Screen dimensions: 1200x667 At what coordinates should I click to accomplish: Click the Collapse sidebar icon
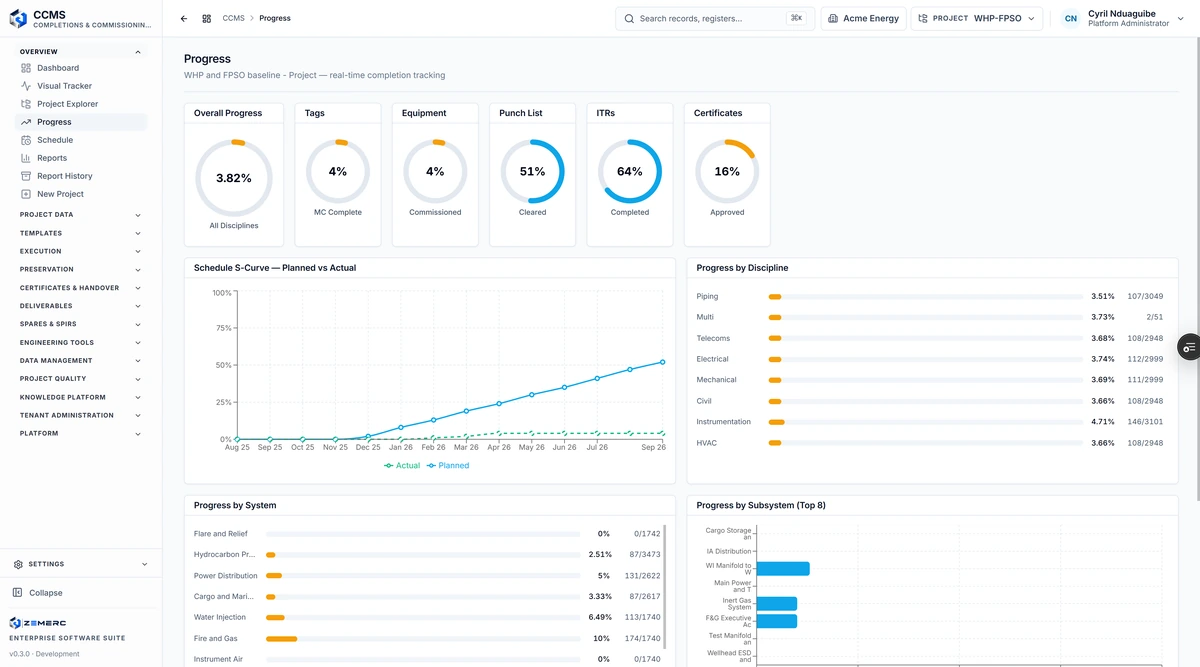click(18, 593)
